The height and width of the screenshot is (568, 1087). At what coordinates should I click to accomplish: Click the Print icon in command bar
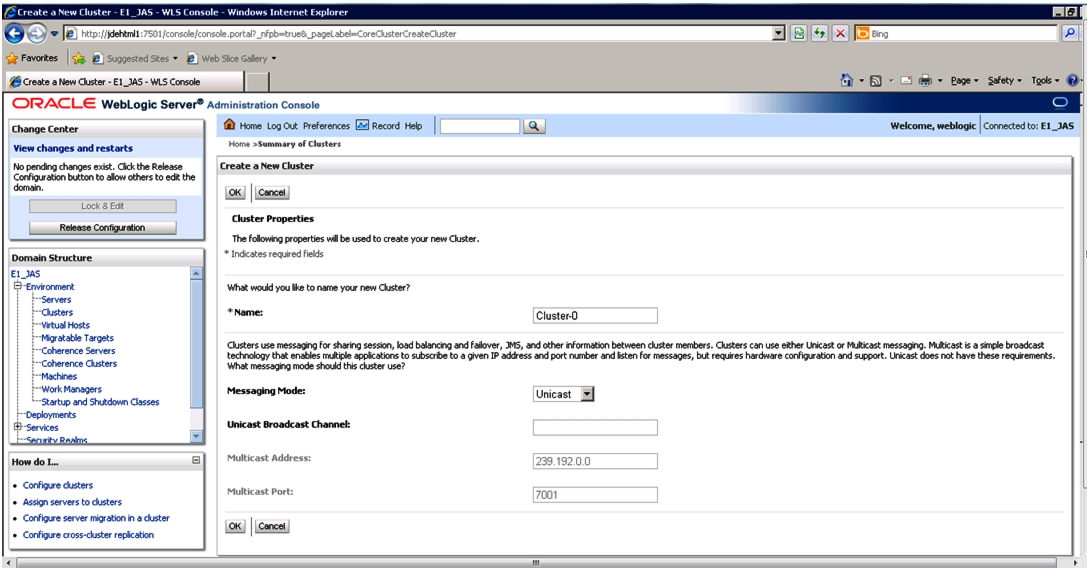click(925, 80)
